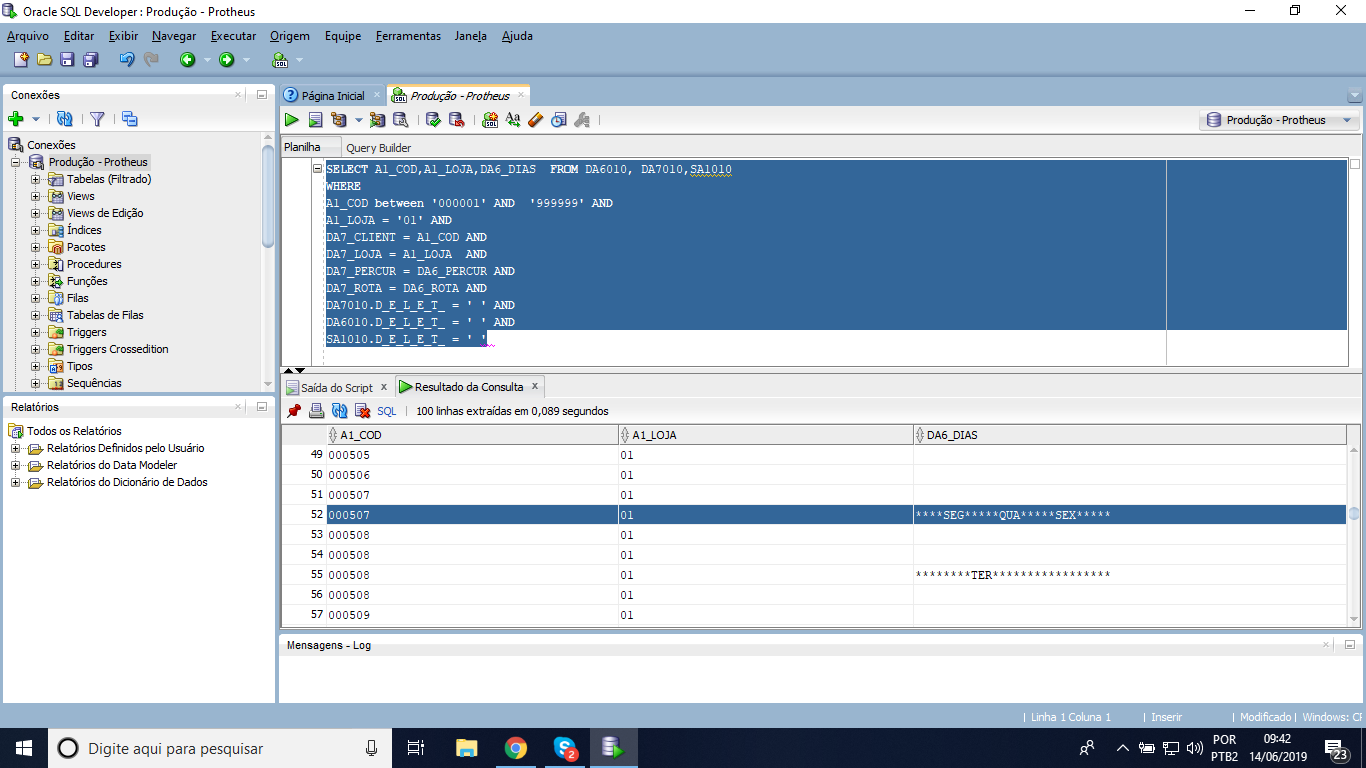This screenshot has width=1366, height=768.
Task: Run the SQL statement with green play button
Action: [x=292, y=120]
